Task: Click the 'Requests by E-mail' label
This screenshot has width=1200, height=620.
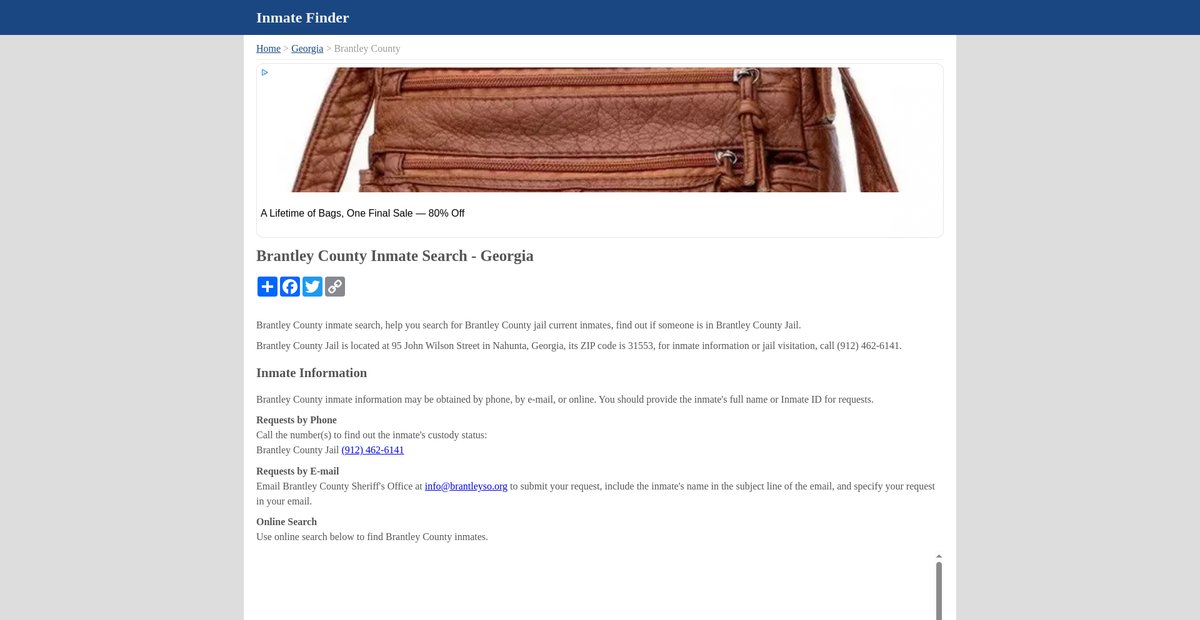Action: pos(297,471)
